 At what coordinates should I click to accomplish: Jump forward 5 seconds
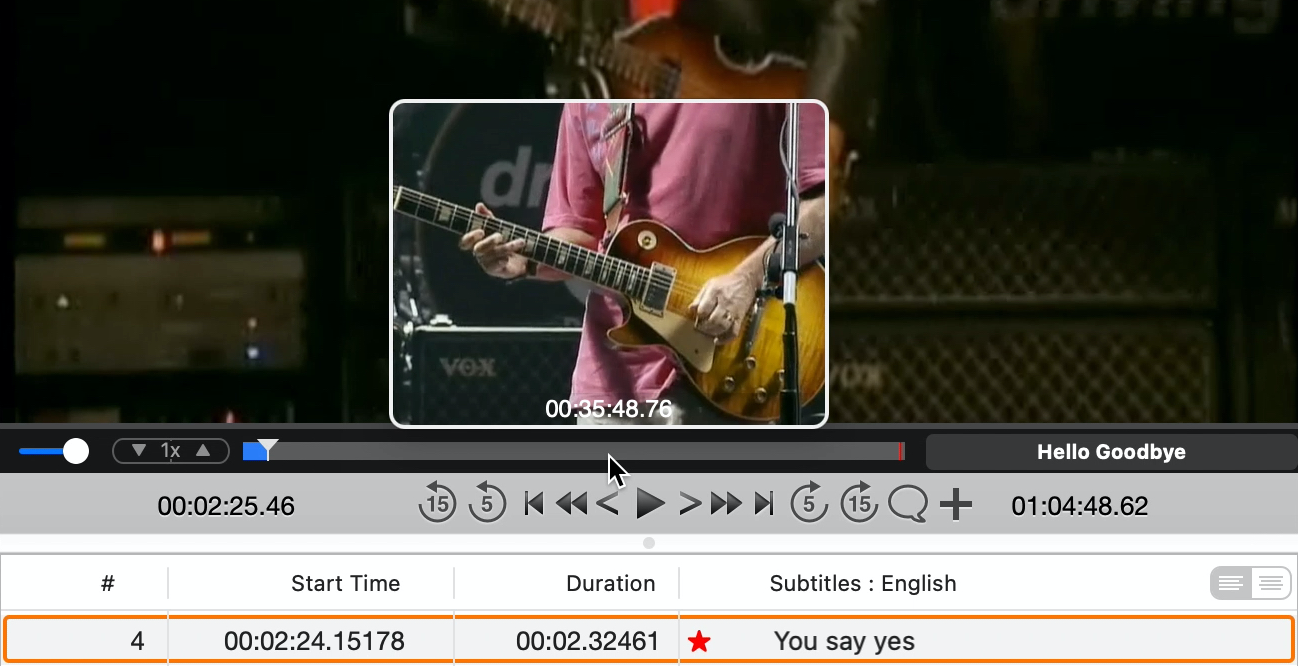pyautogui.click(x=809, y=504)
